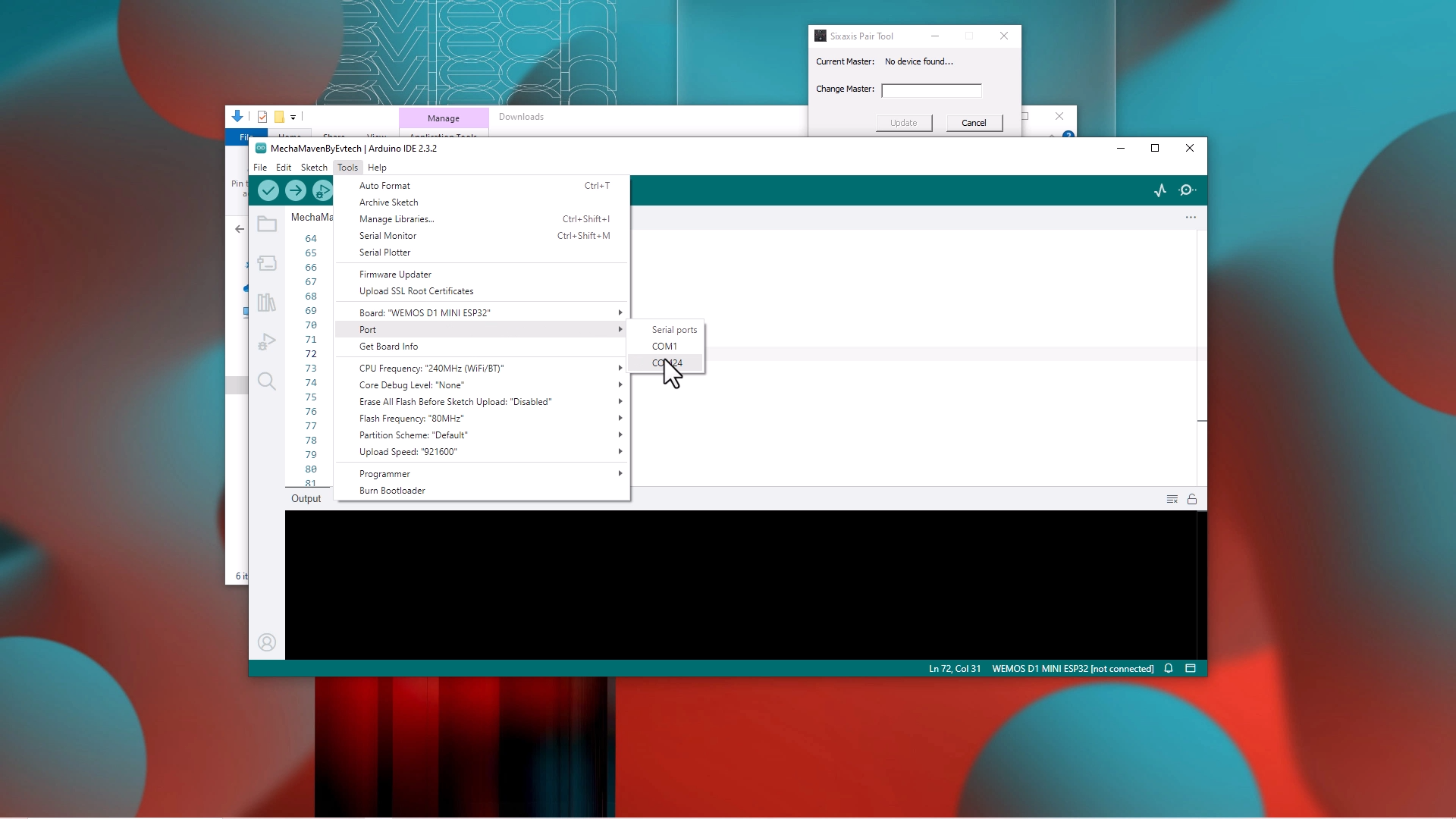Open the Sketch menu

pos(314,168)
